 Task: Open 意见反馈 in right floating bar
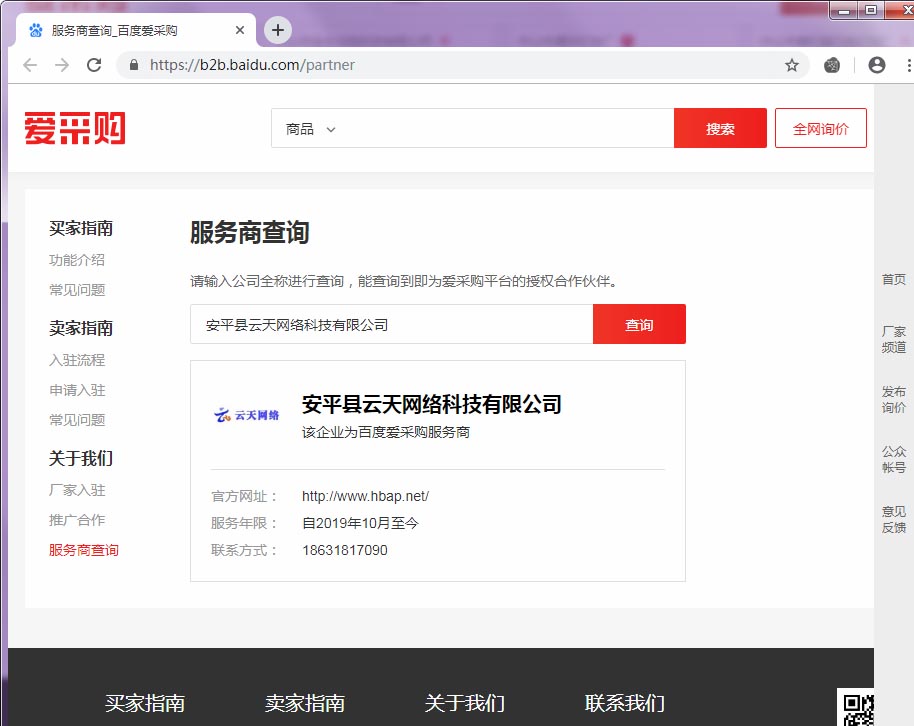pos(894,520)
